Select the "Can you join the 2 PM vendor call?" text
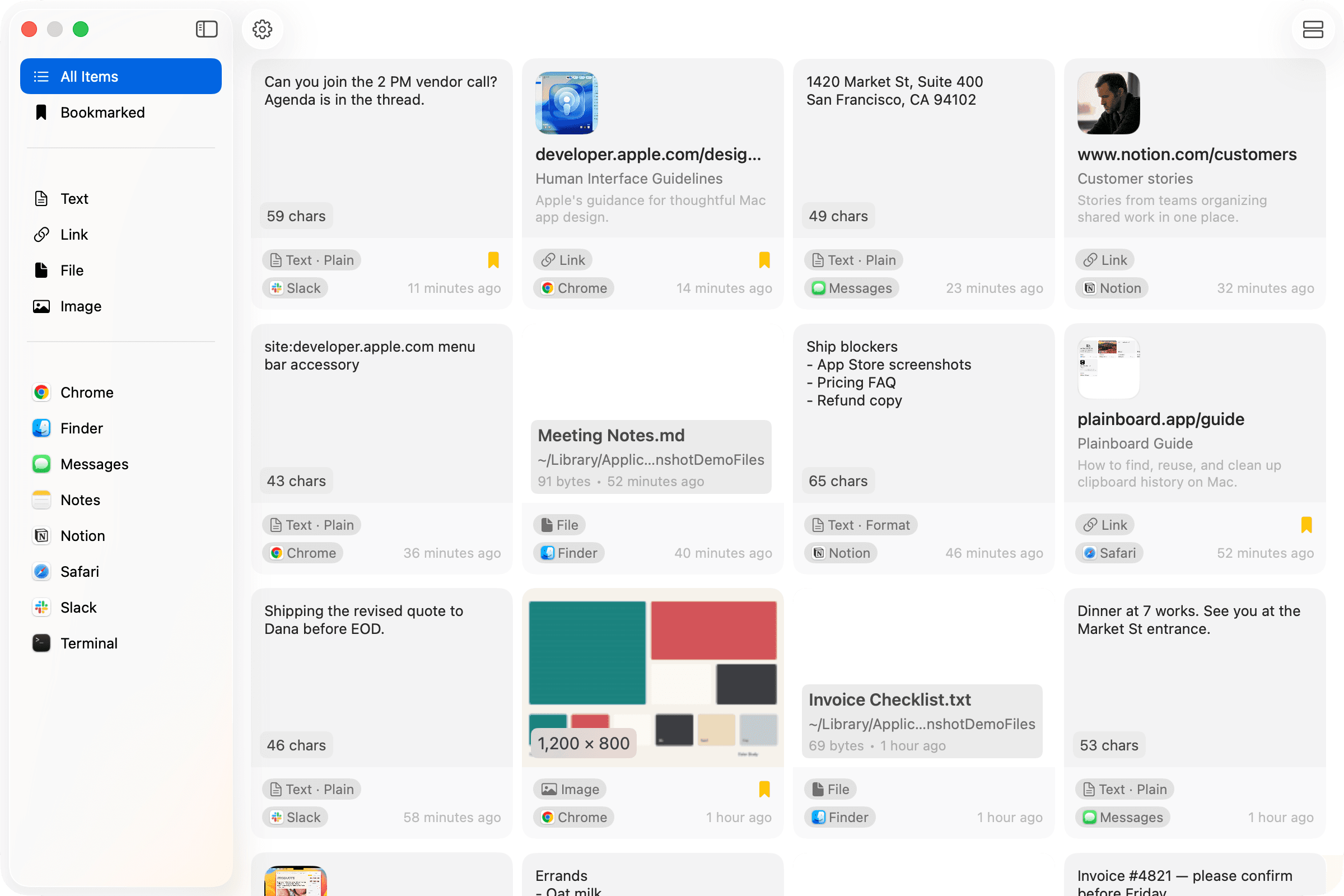 point(381,82)
